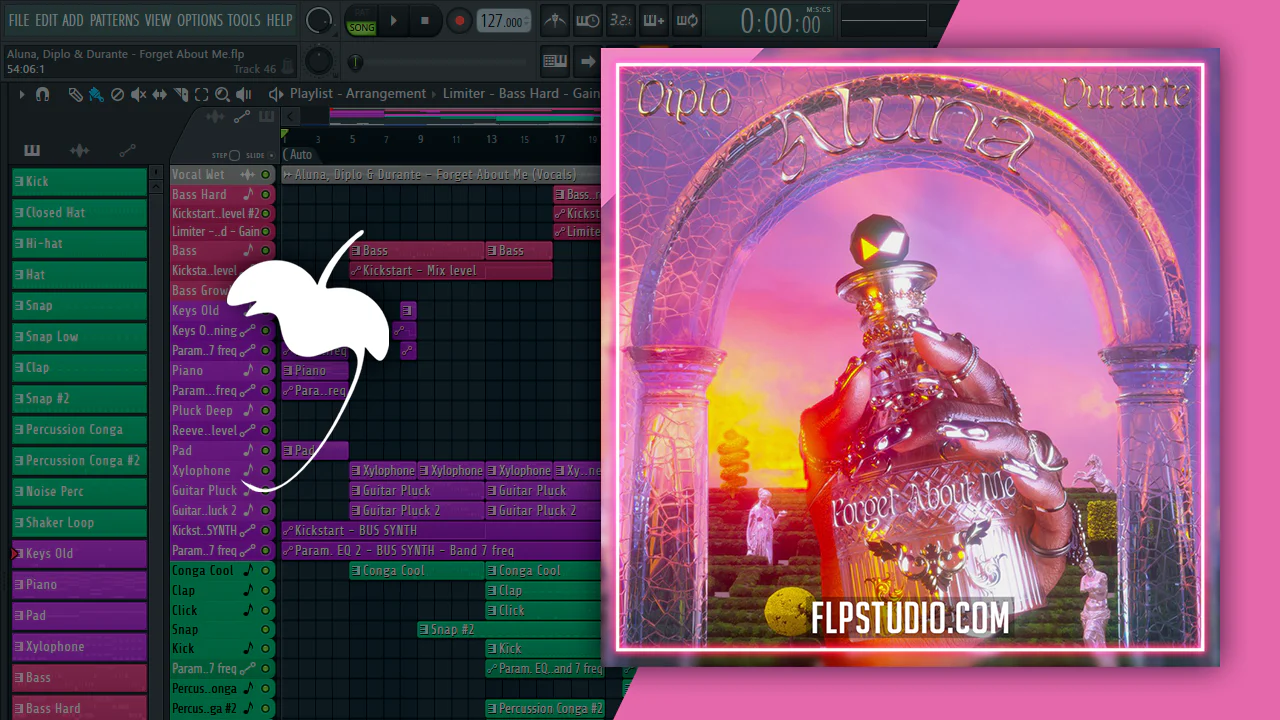
Task: Click the countdown 3-2-1 icon
Action: tap(620, 20)
